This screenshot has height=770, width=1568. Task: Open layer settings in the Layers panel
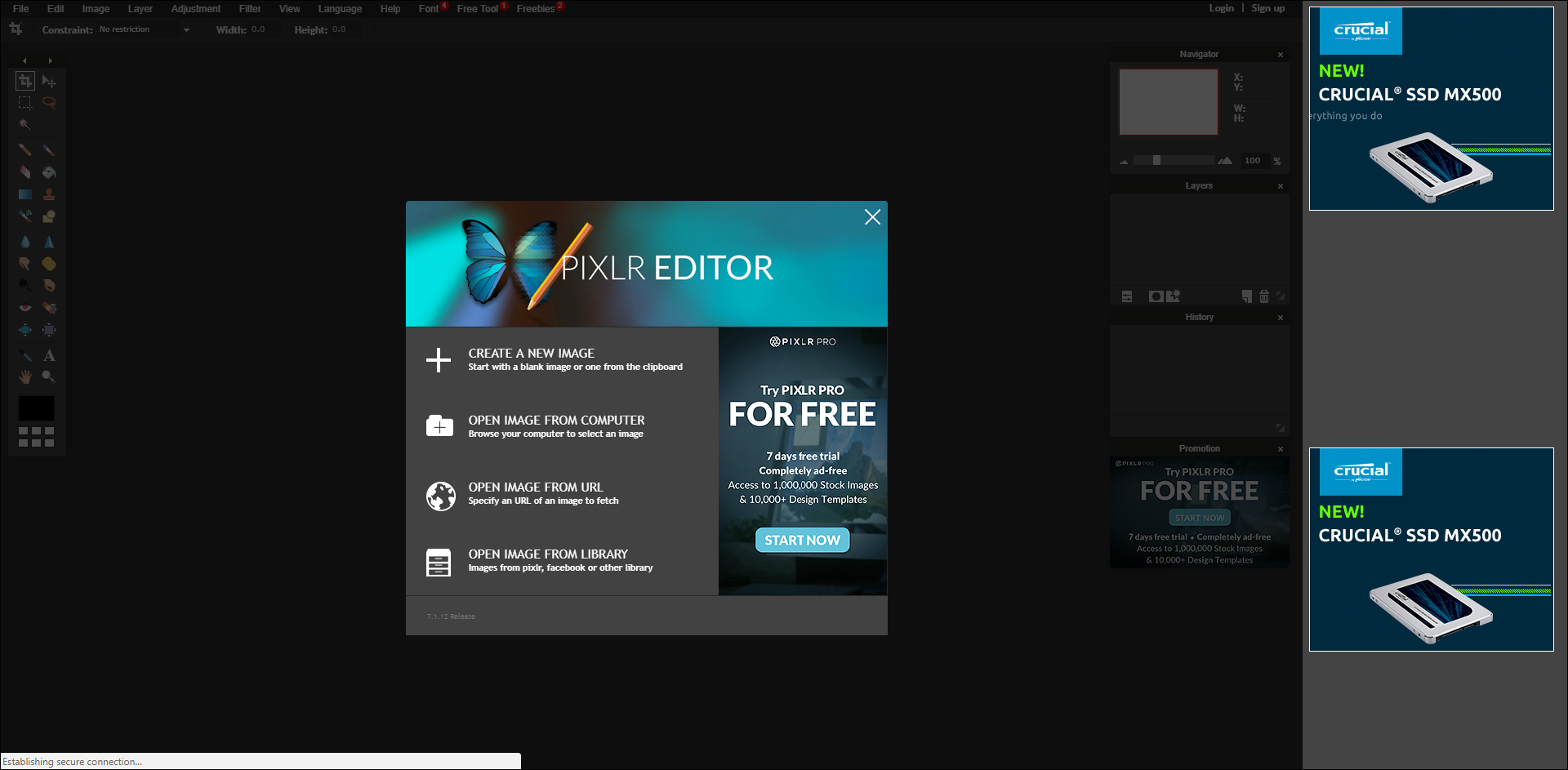(x=1126, y=296)
